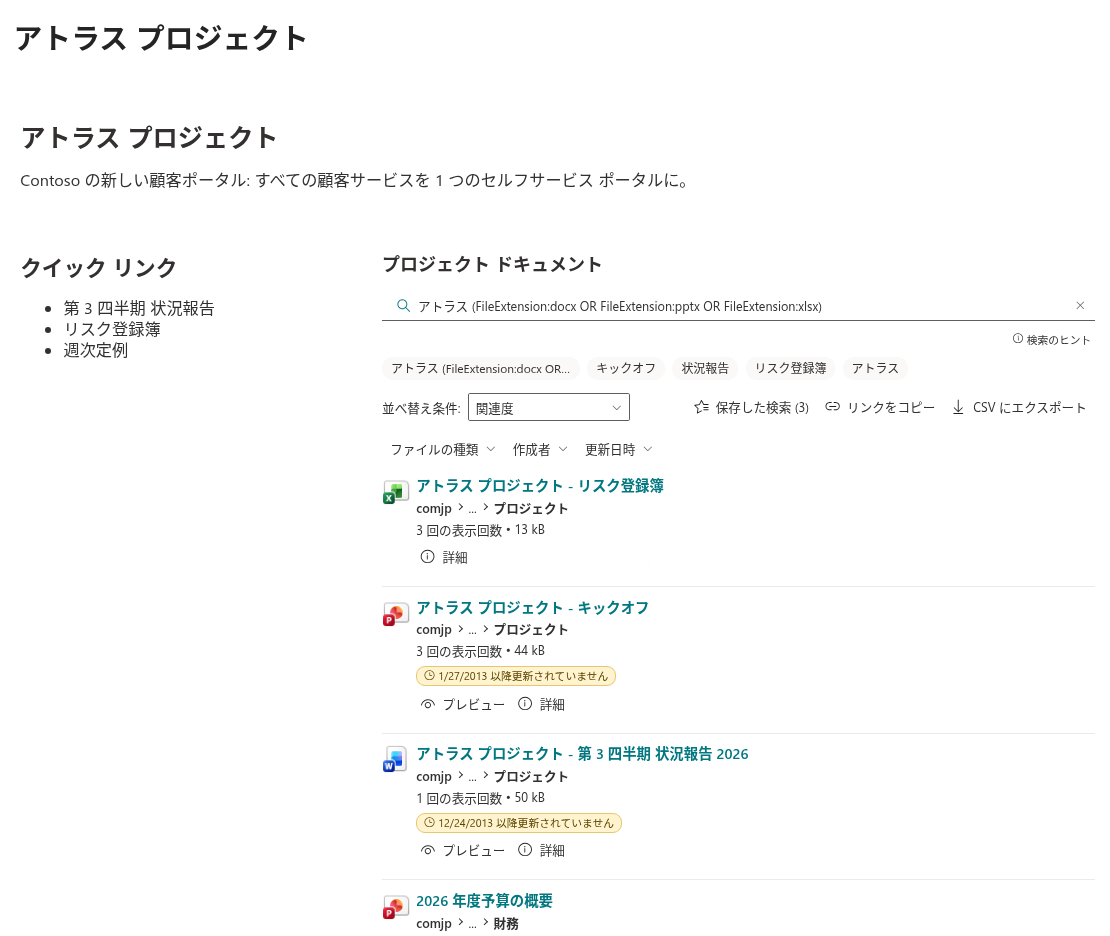The width and height of the screenshot is (1110, 936).
Task: Select the 状況報告 search chip
Action: pos(705,368)
